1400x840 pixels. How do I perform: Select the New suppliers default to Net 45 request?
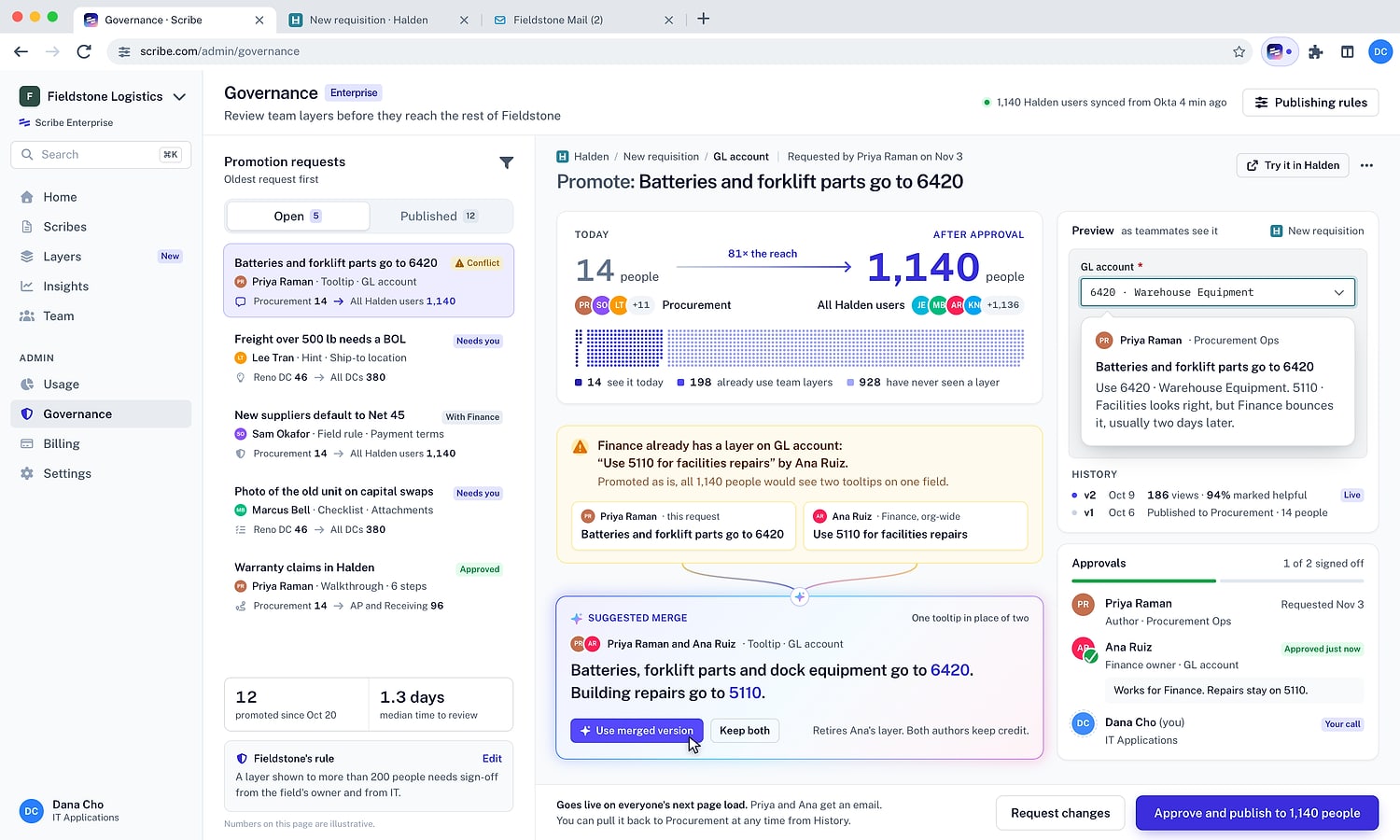pyautogui.click(x=369, y=434)
